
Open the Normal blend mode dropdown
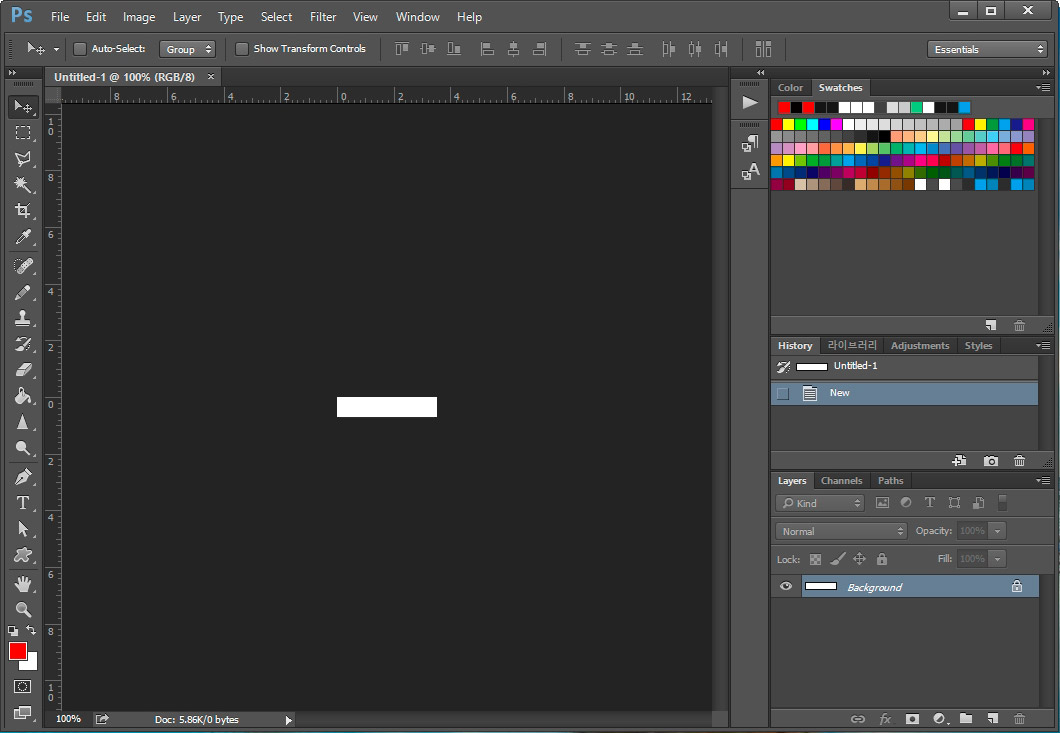[x=841, y=531]
